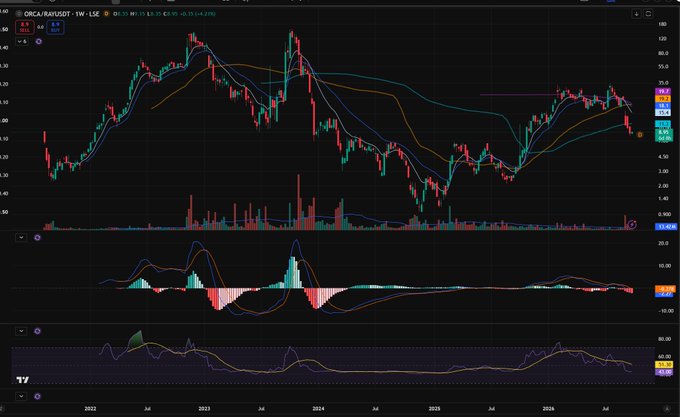Screen dimensions: 680x417
Task: Click the 3.00 price scale label
Action: coord(663,171)
